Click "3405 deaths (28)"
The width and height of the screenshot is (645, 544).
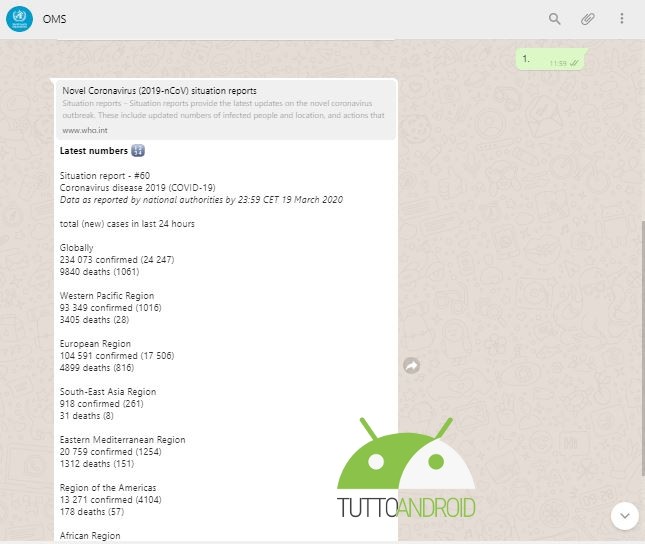pos(94,320)
